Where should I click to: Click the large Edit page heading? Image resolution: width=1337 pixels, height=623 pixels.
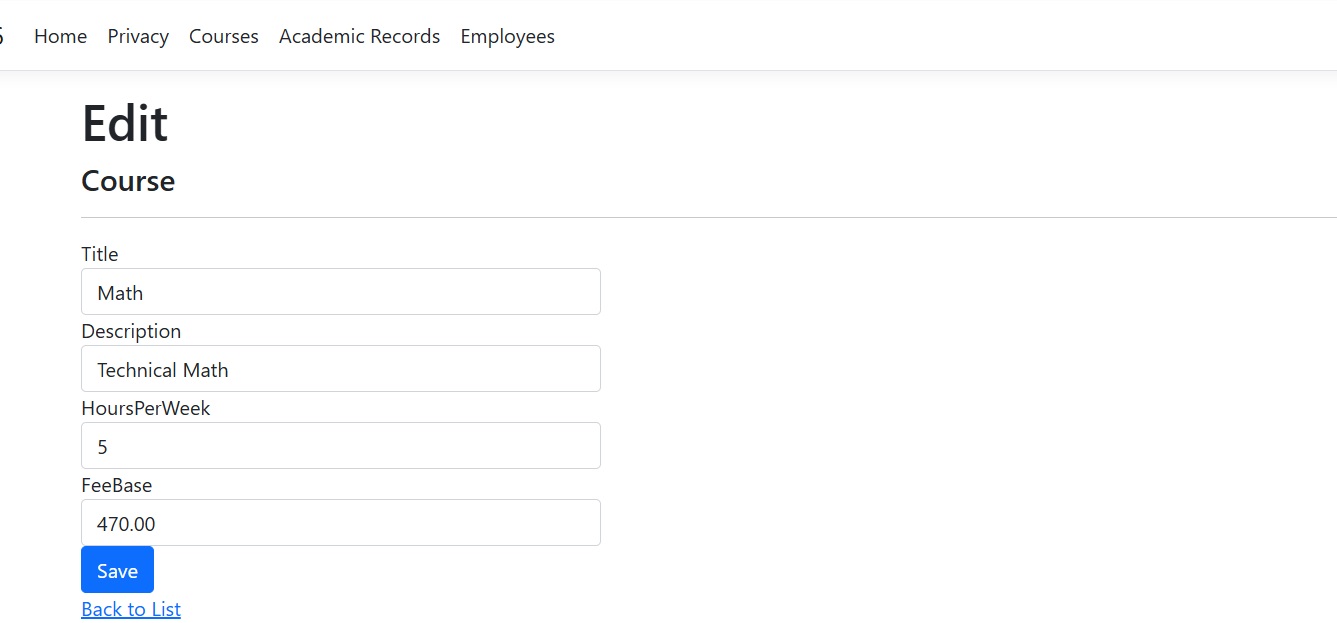[x=125, y=124]
